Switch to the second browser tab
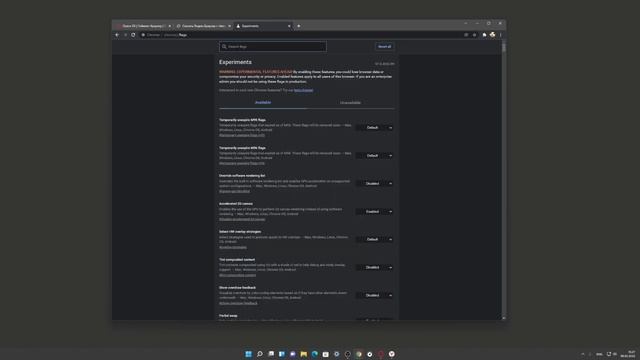 pyautogui.click(x=203, y=26)
